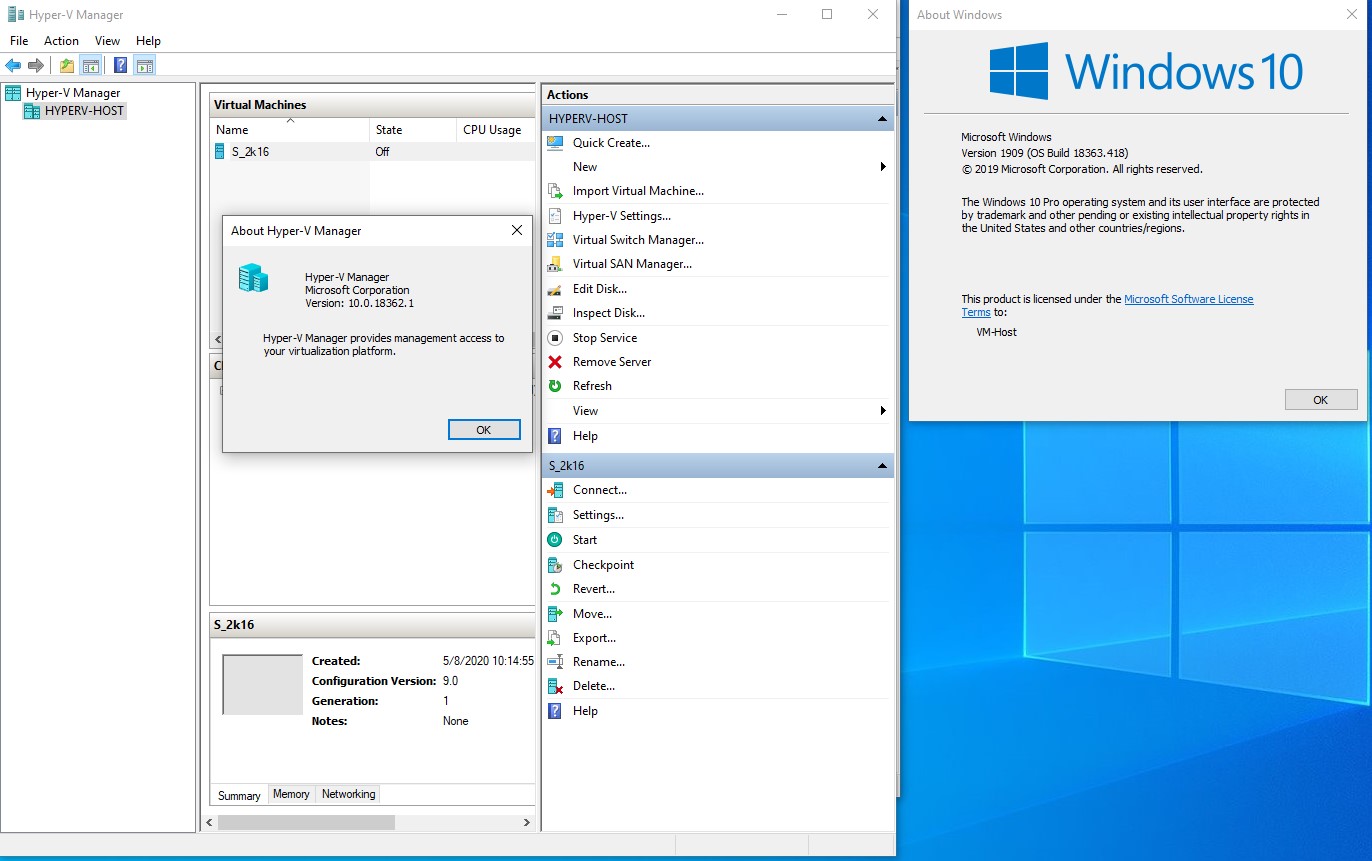This screenshot has height=861, width=1372.
Task: Click the Quick Create action
Action: pos(611,143)
